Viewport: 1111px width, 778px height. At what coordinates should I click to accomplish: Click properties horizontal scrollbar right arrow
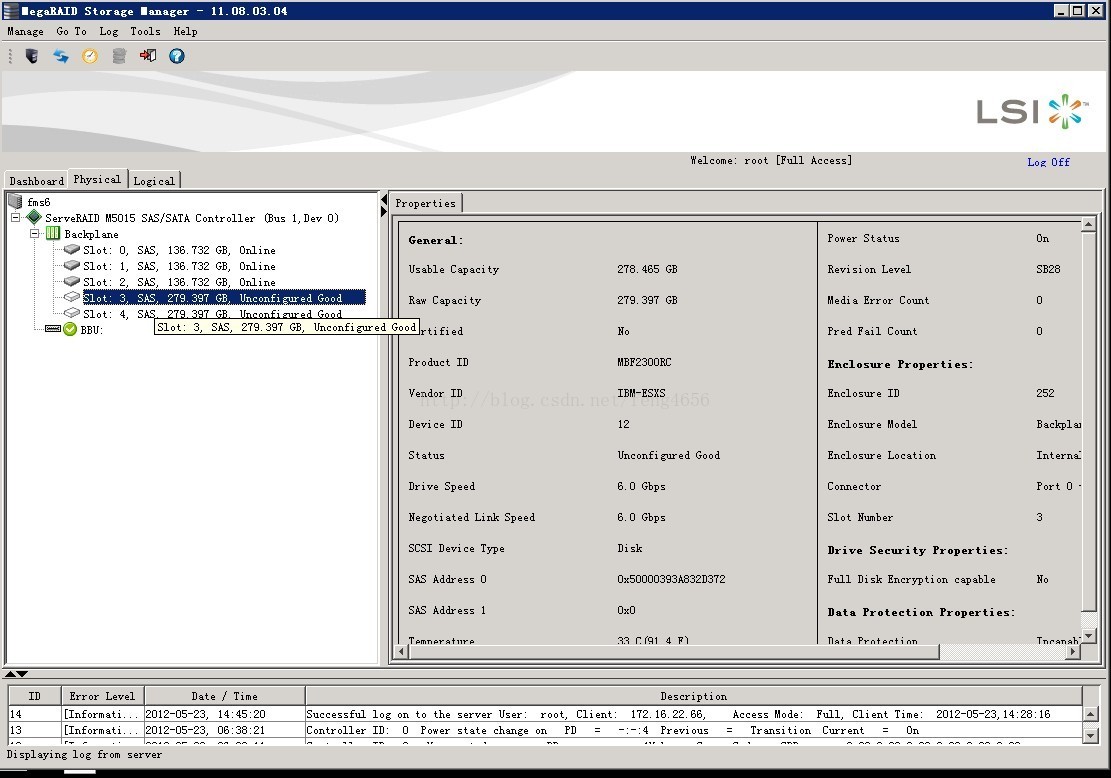point(1073,651)
